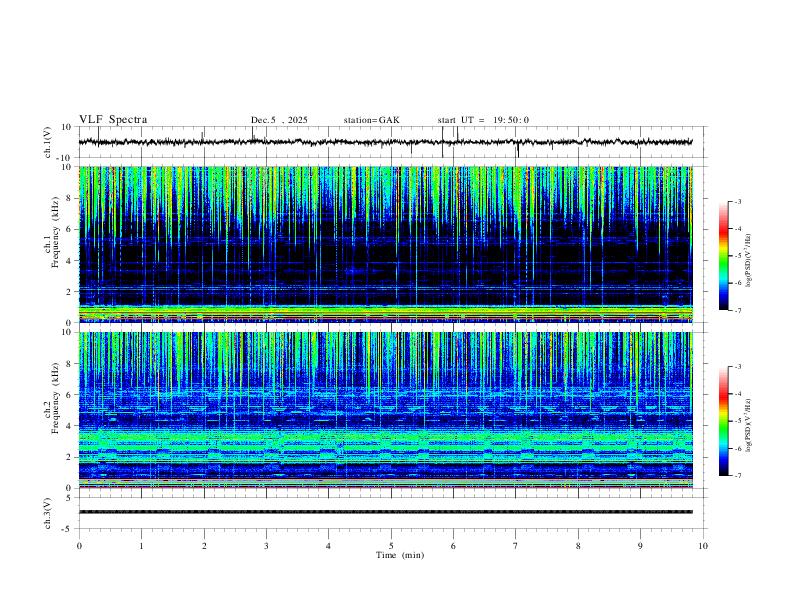The image size is (792, 612).
Task: Click the 'station=GAK' label
Action: [371, 120]
